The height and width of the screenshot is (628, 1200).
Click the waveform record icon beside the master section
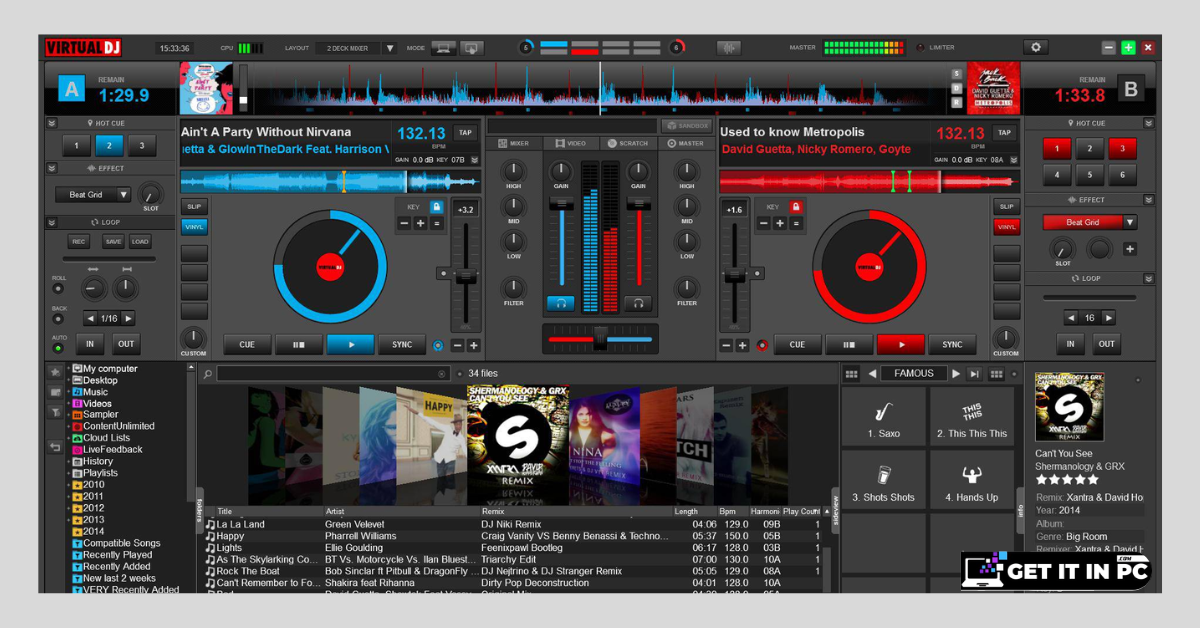729,47
